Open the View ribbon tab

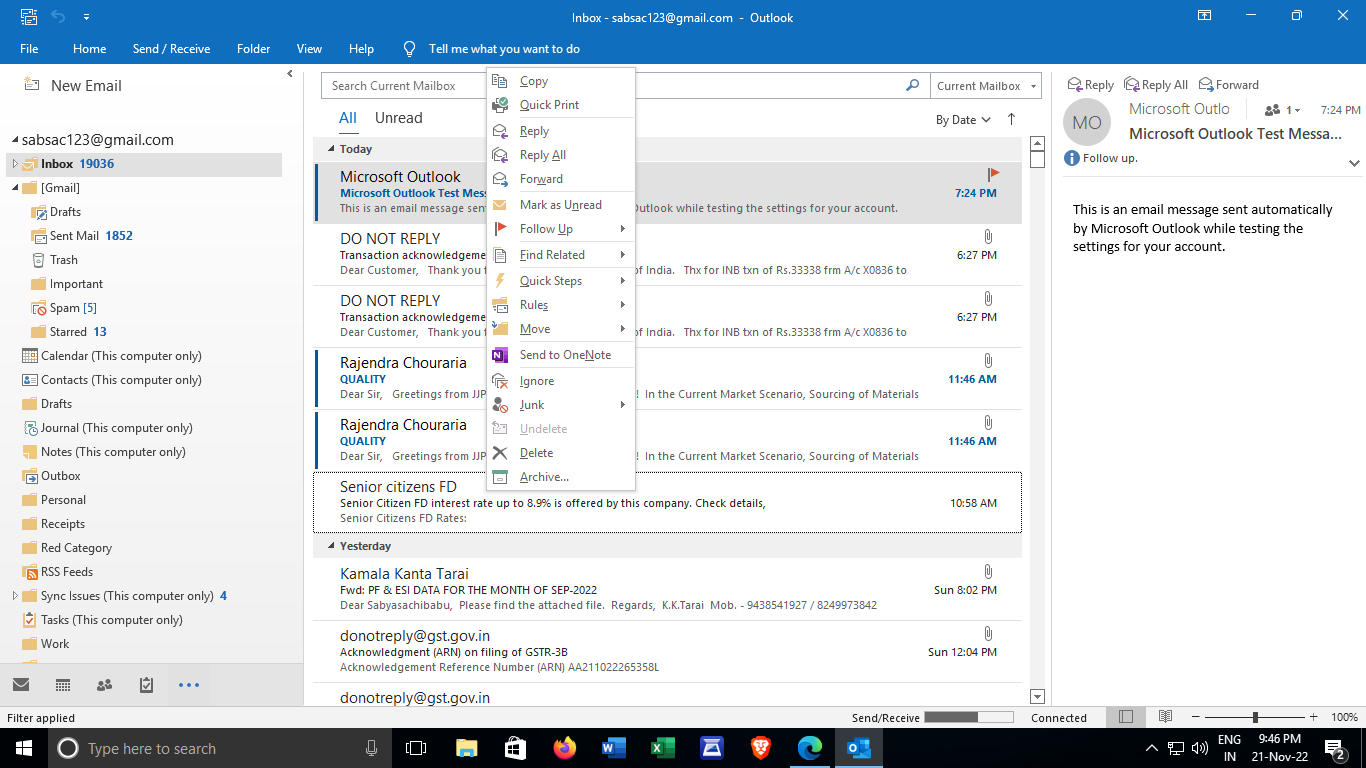[x=310, y=49]
